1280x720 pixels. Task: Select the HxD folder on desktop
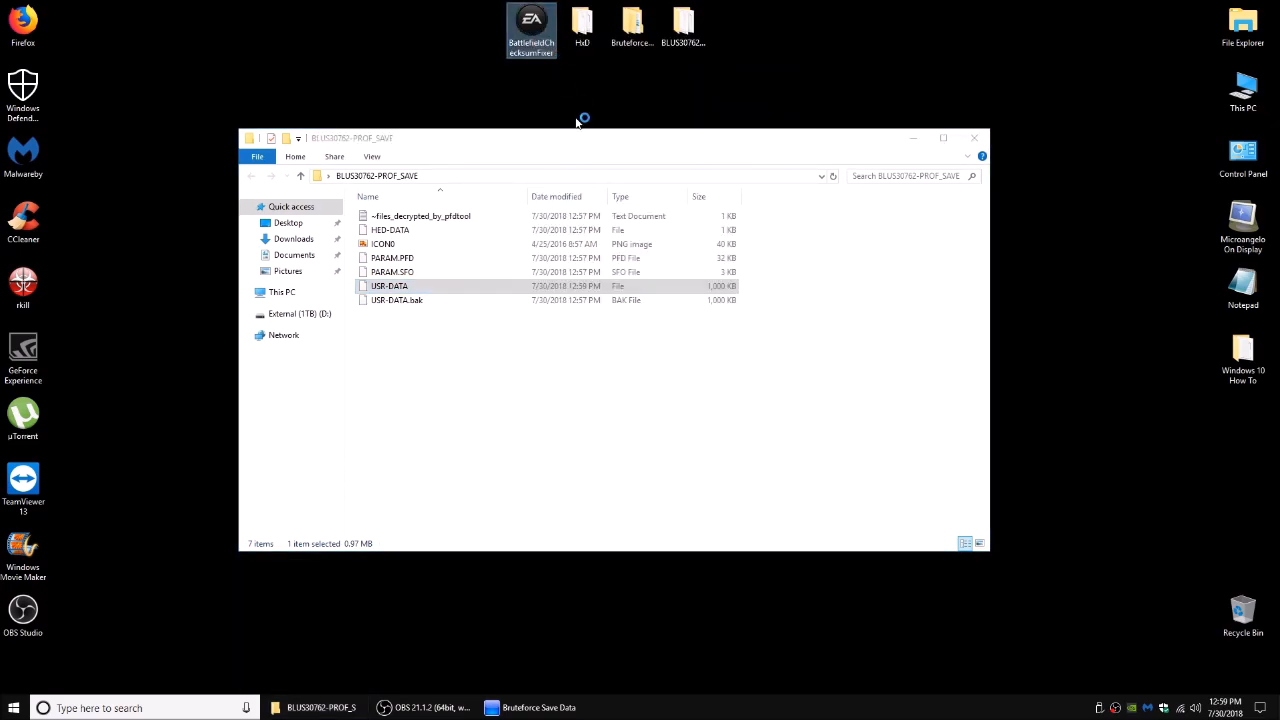(x=582, y=27)
